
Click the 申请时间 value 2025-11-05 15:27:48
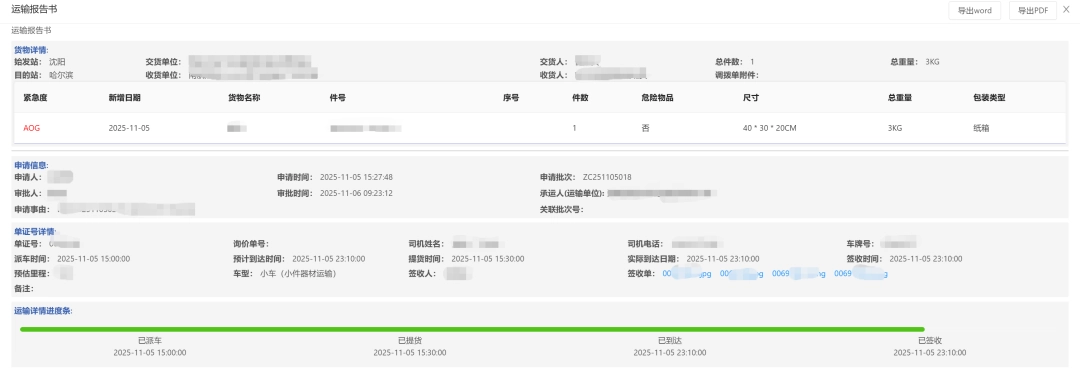tap(356, 177)
